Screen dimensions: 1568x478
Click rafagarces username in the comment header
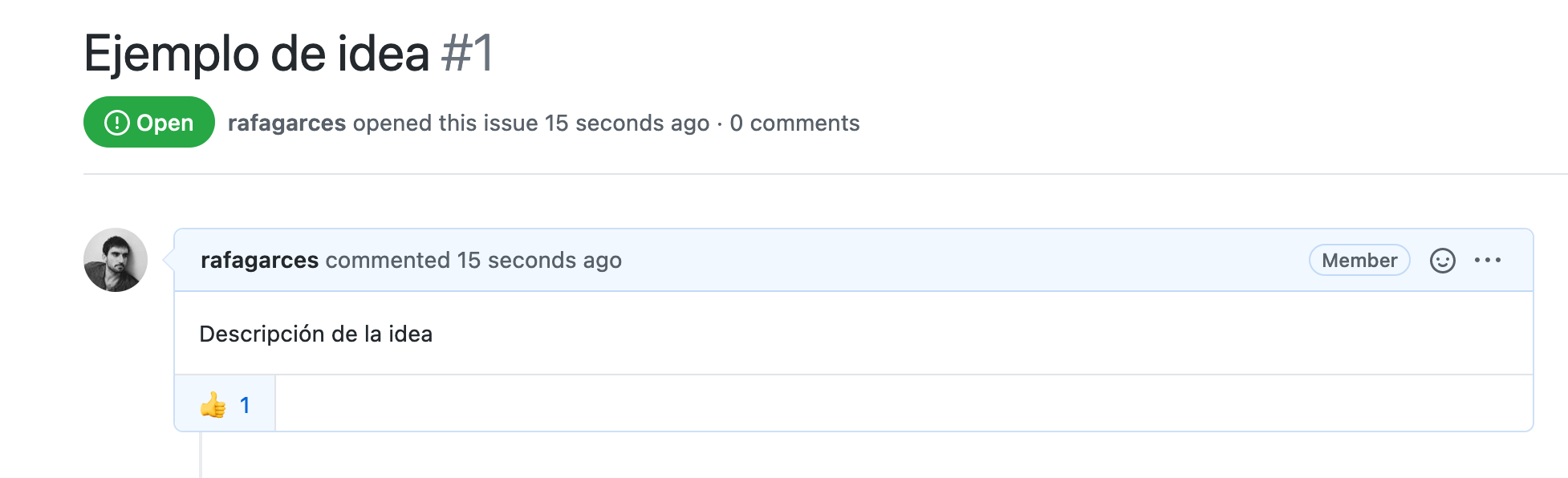click(x=258, y=260)
